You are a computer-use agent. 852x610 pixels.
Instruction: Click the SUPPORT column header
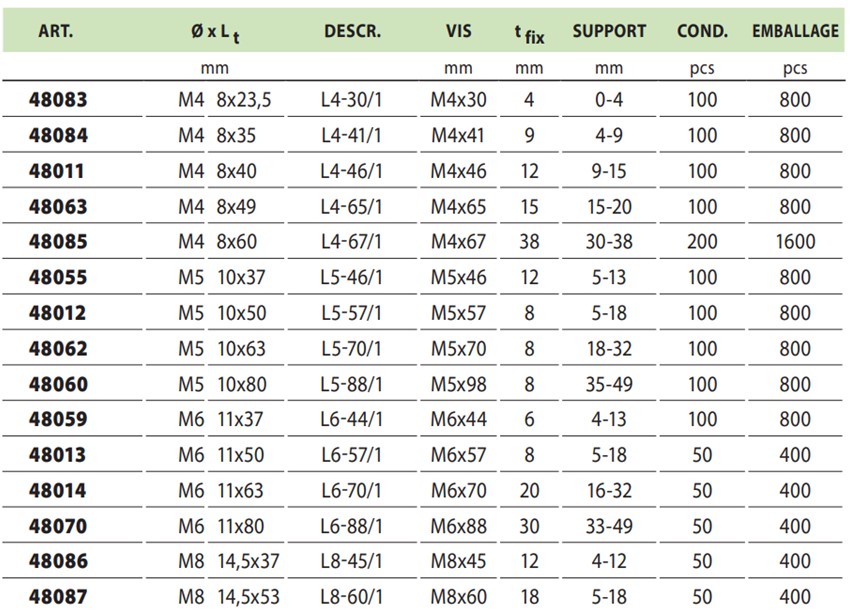pyautogui.click(x=609, y=32)
